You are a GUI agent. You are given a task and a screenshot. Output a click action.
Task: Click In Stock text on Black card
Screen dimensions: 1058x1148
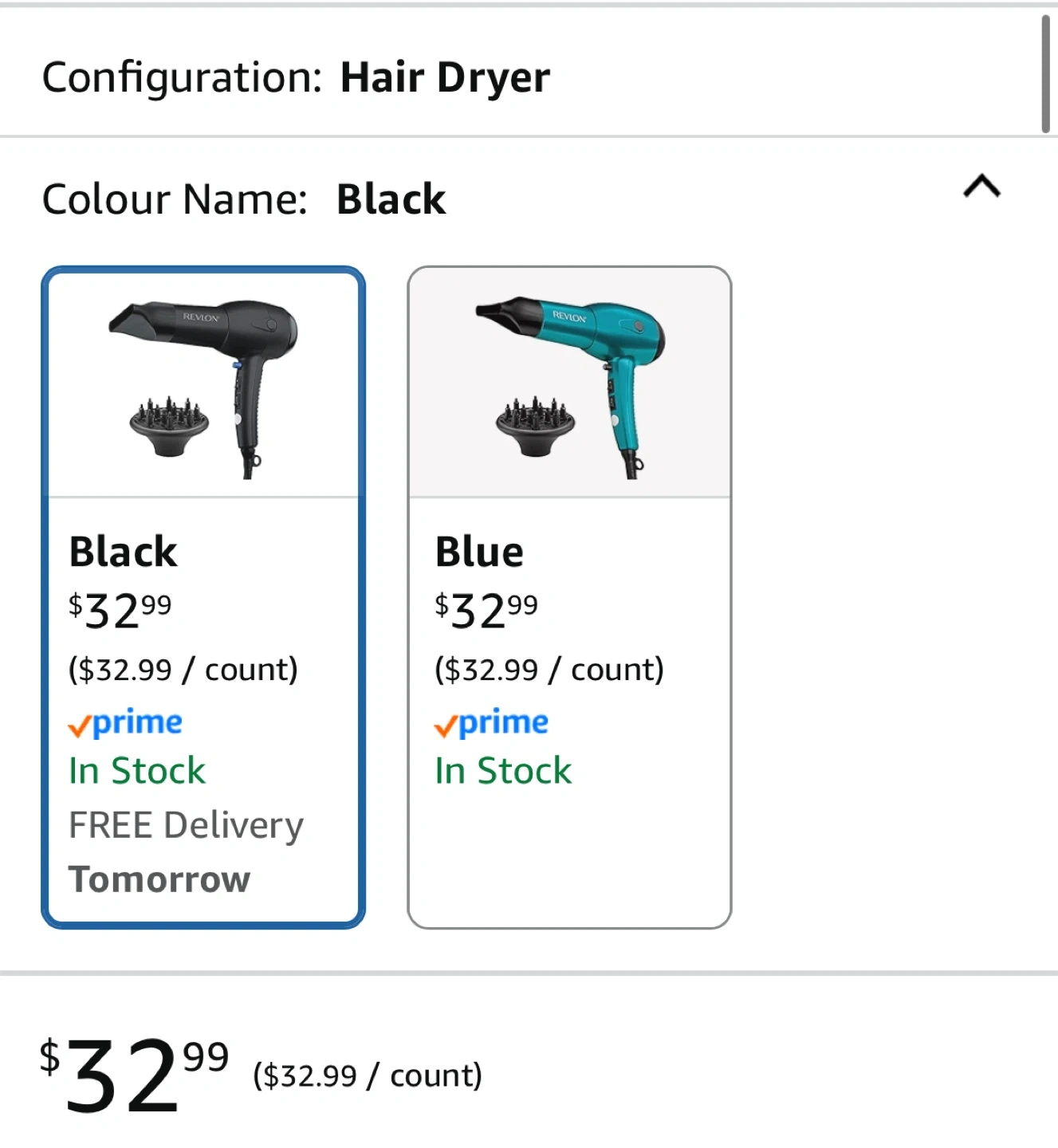[137, 771]
